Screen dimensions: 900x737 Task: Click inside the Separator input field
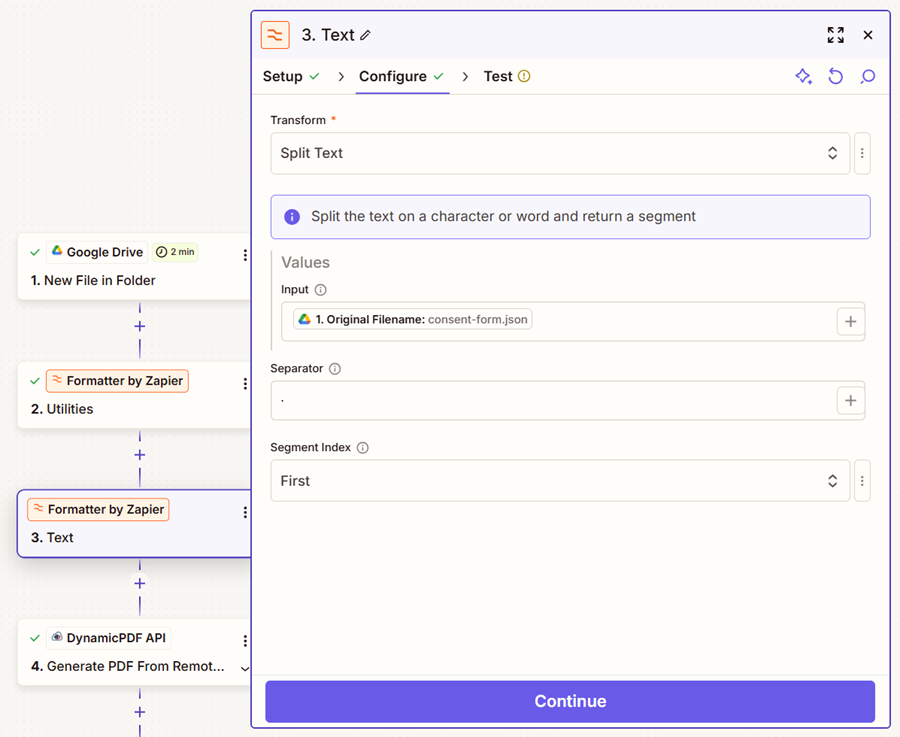click(x=550, y=401)
